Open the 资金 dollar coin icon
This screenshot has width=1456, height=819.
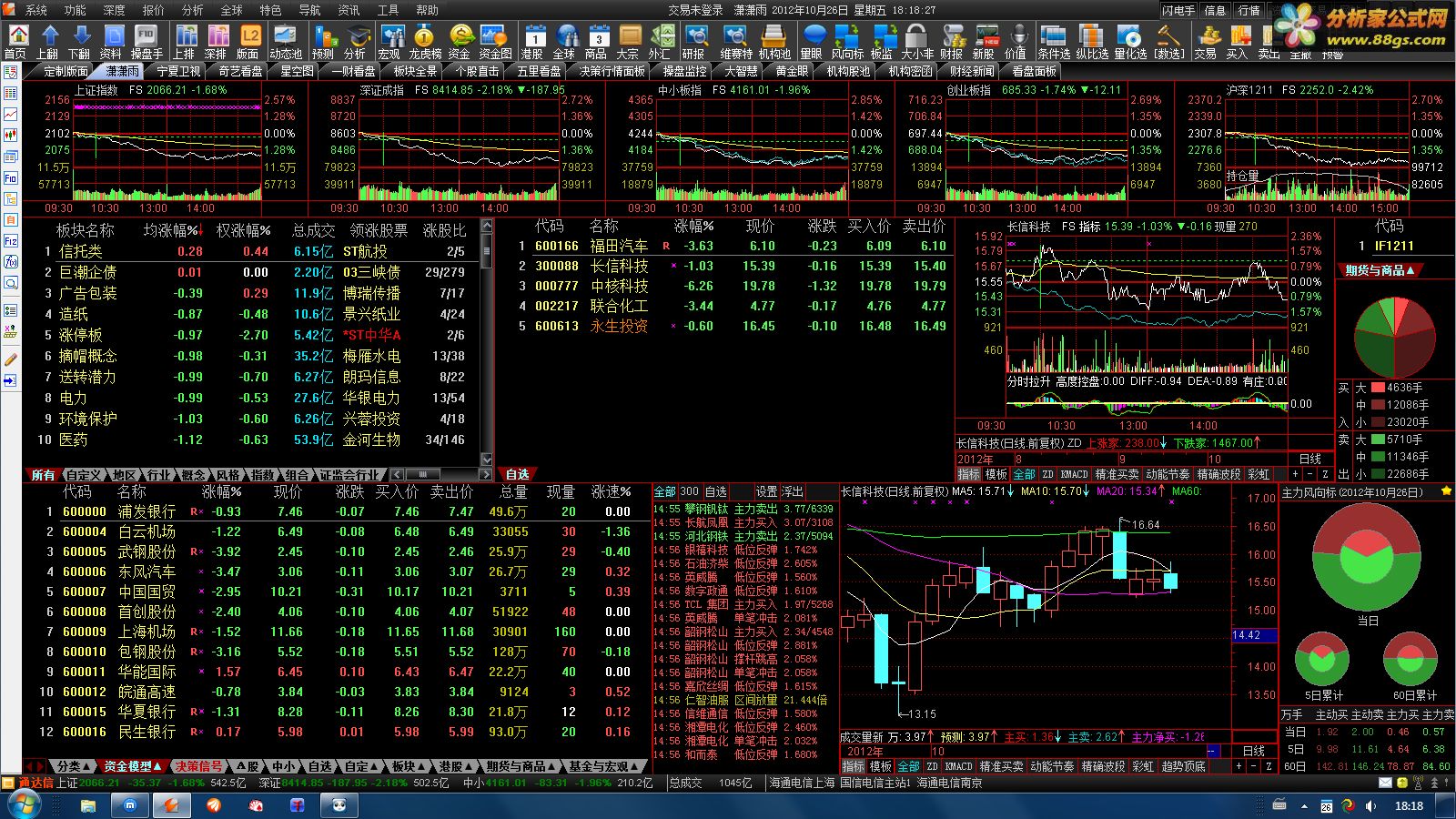click(460, 41)
